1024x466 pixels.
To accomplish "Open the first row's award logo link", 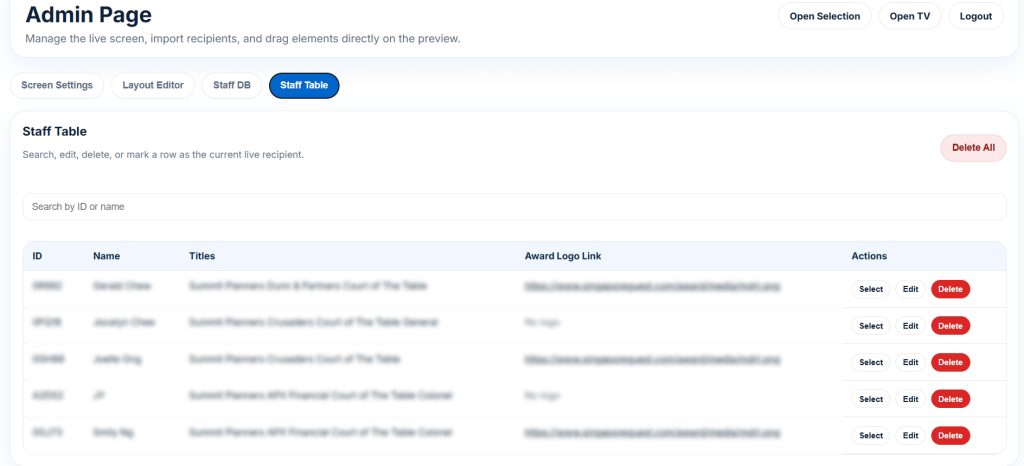I will 652,286.
